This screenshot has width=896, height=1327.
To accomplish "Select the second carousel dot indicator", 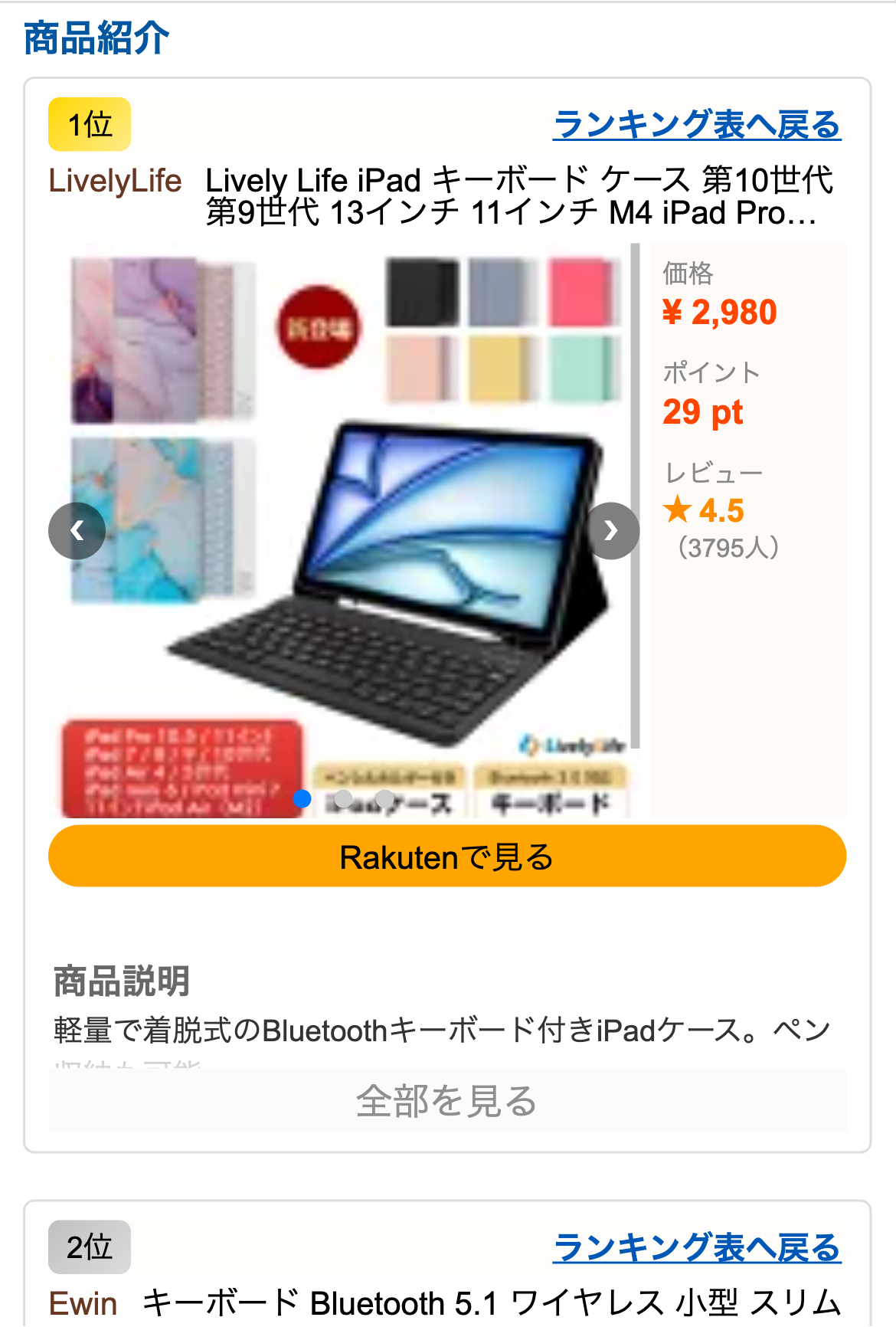I will click(x=344, y=798).
